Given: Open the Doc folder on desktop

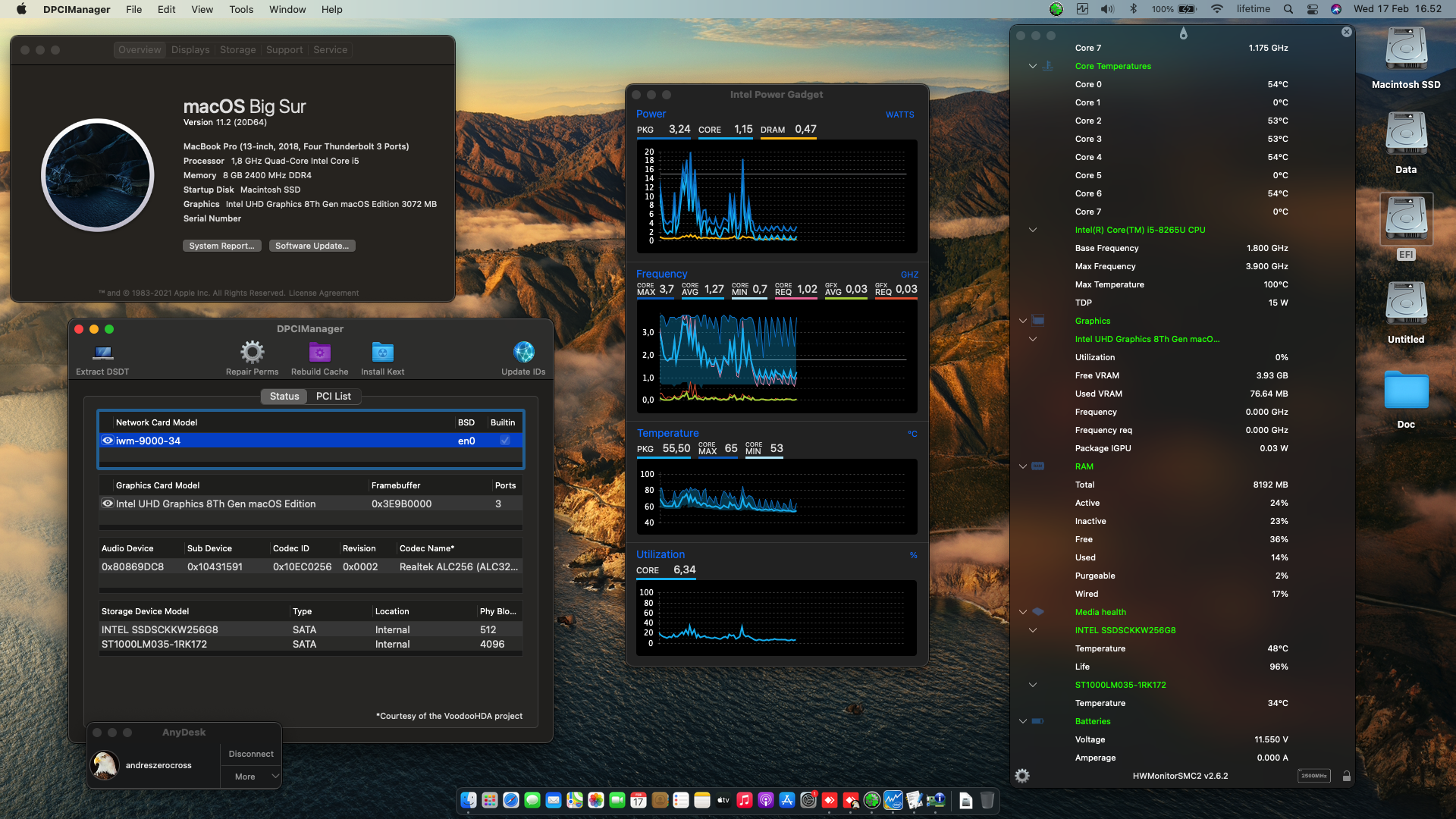Looking at the screenshot, I should click(x=1406, y=391).
